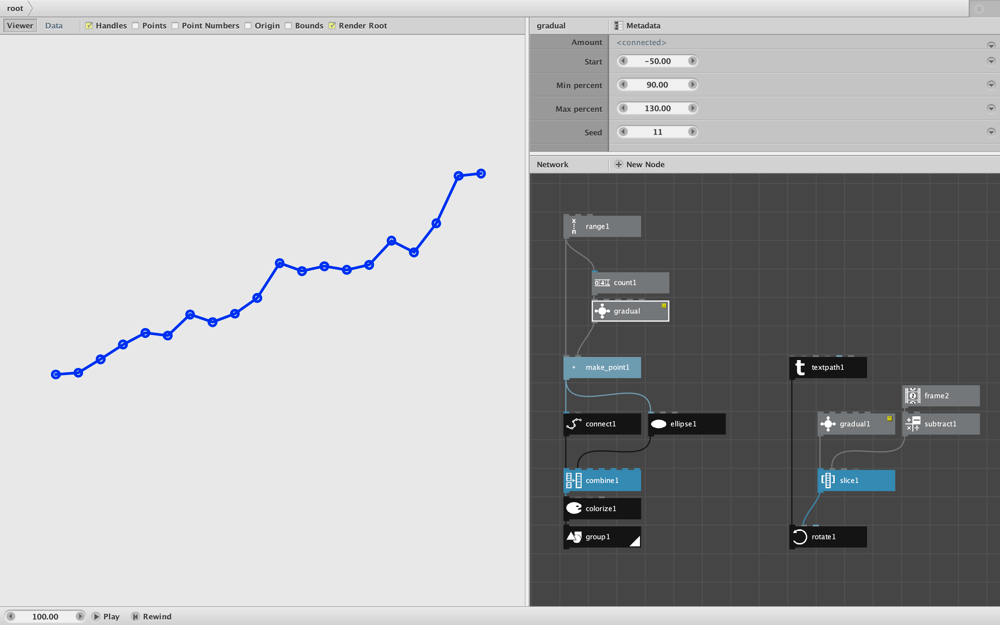Viewport: 1000px width, 625px height.
Task: Click the Metadata icon
Action: [x=618, y=26]
